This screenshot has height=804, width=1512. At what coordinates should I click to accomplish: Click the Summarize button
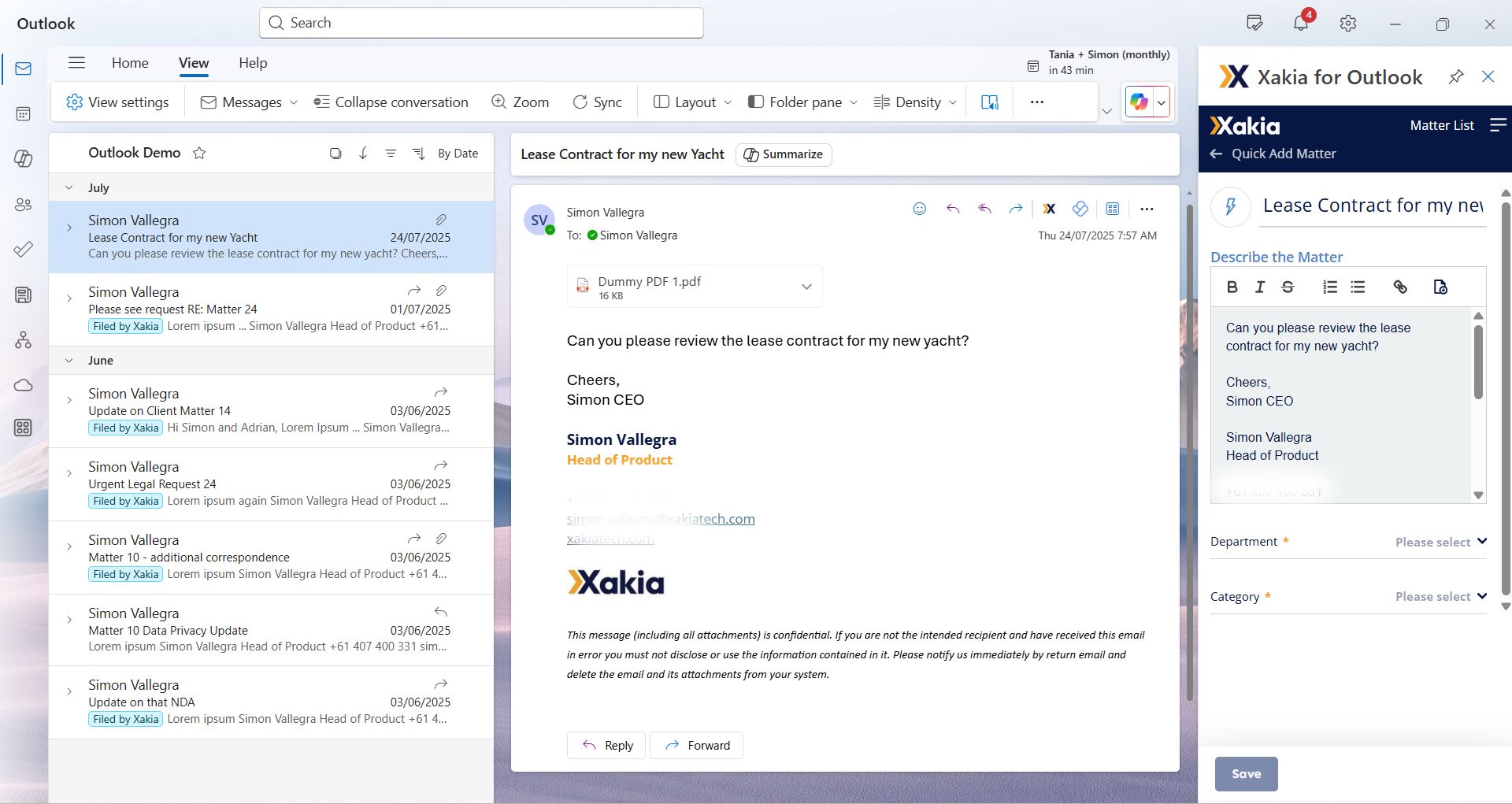(x=784, y=154)
